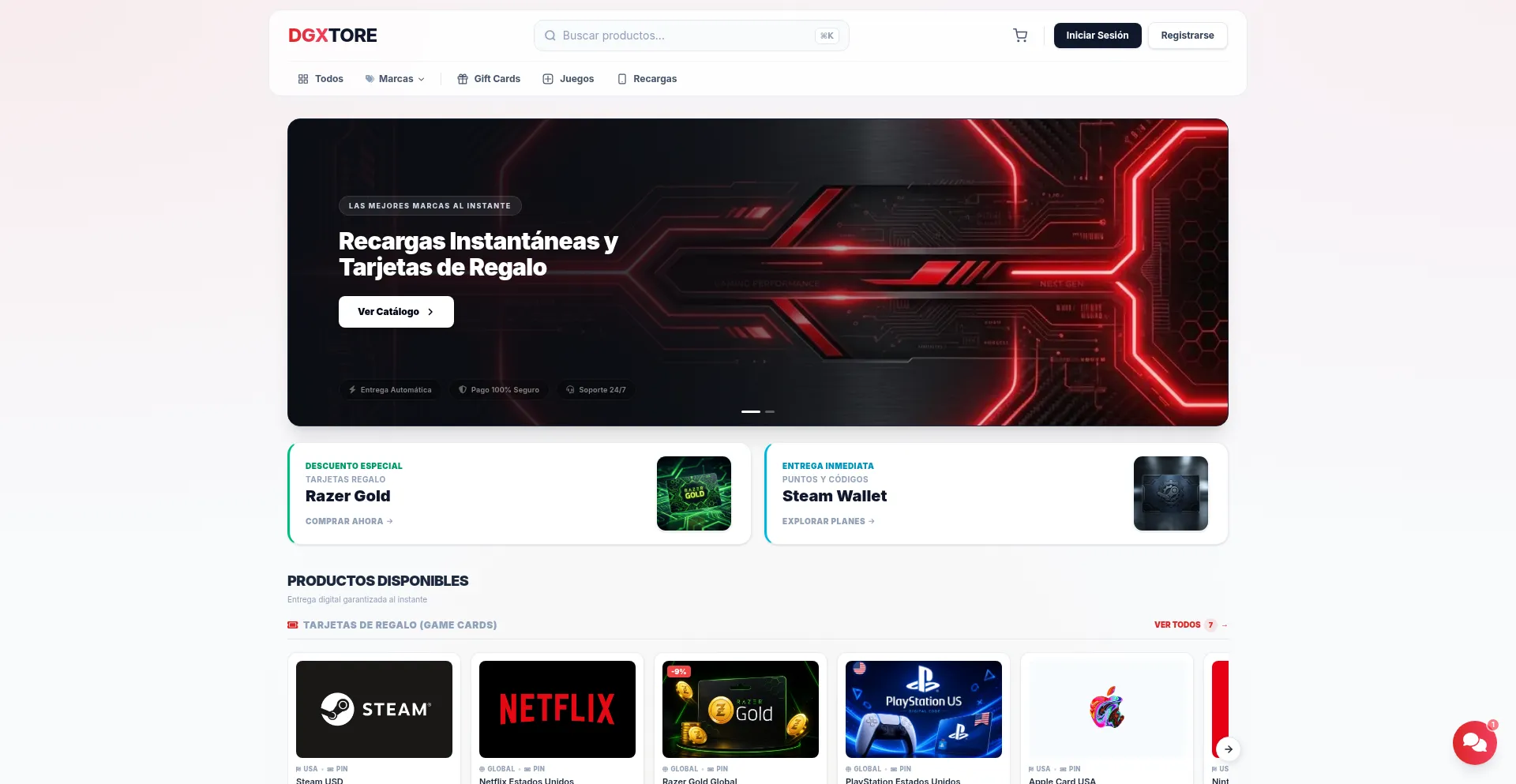Screen dimensions: 1516x784
Task: Click the Marcas tag icon
Action: click(370, 79)
